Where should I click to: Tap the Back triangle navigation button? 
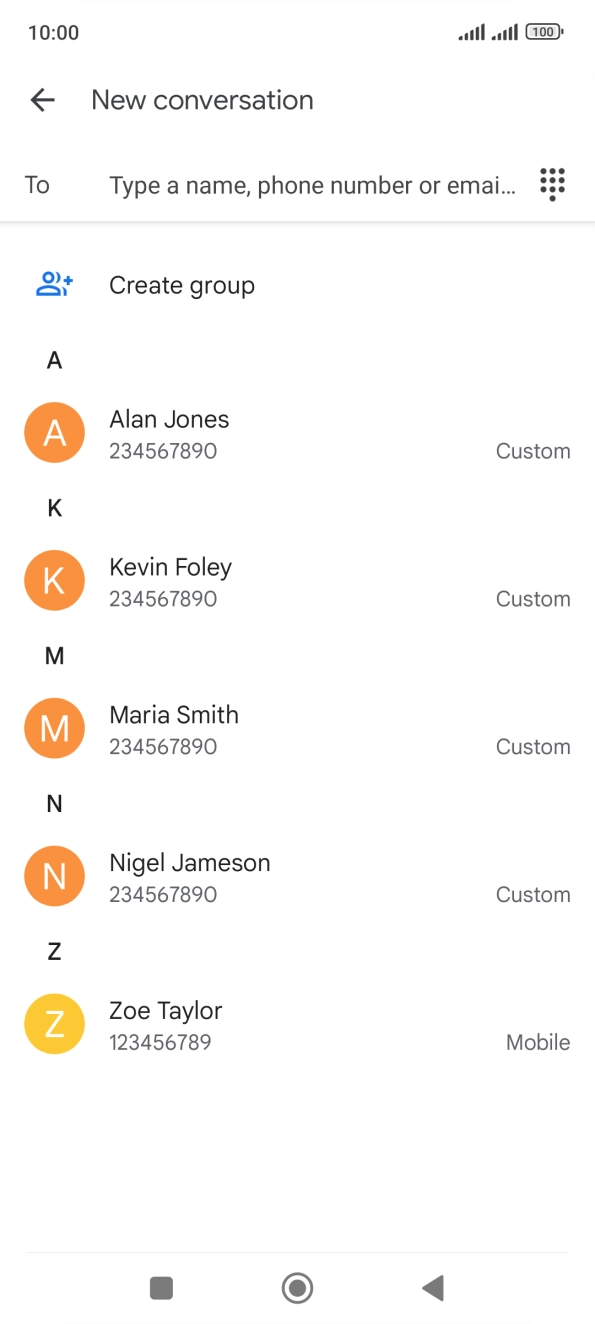[x=432, y=1288]
